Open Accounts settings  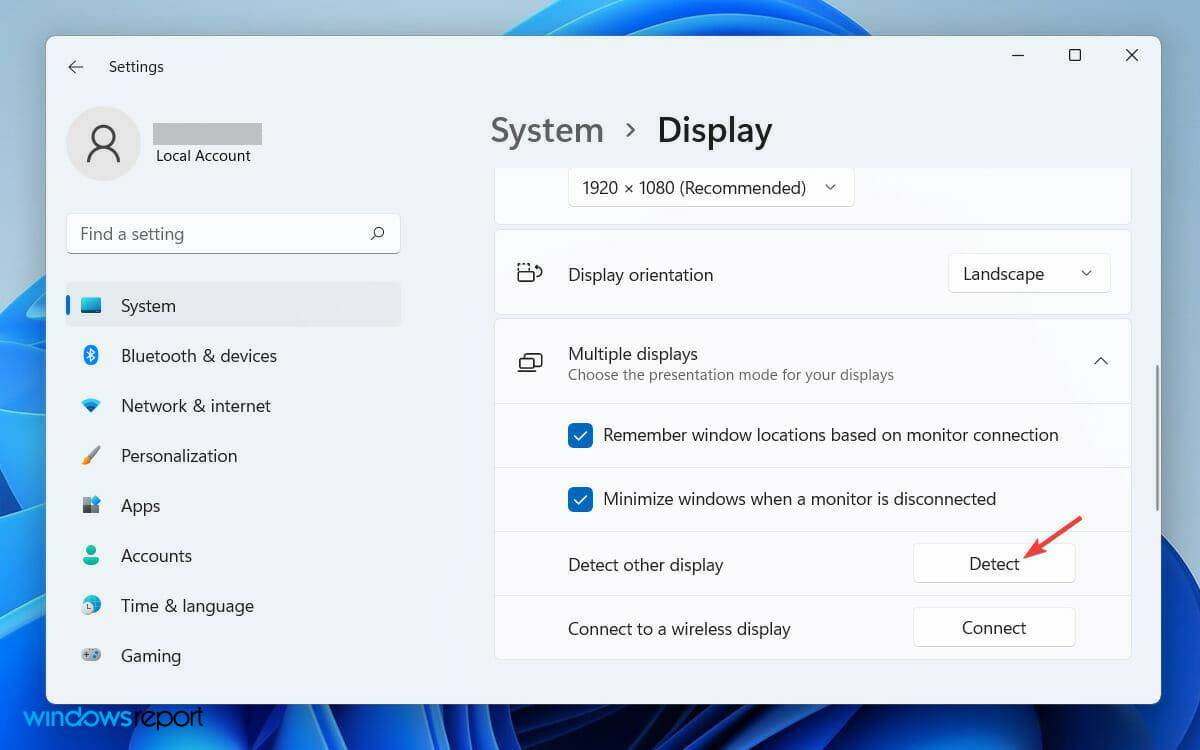156,555
